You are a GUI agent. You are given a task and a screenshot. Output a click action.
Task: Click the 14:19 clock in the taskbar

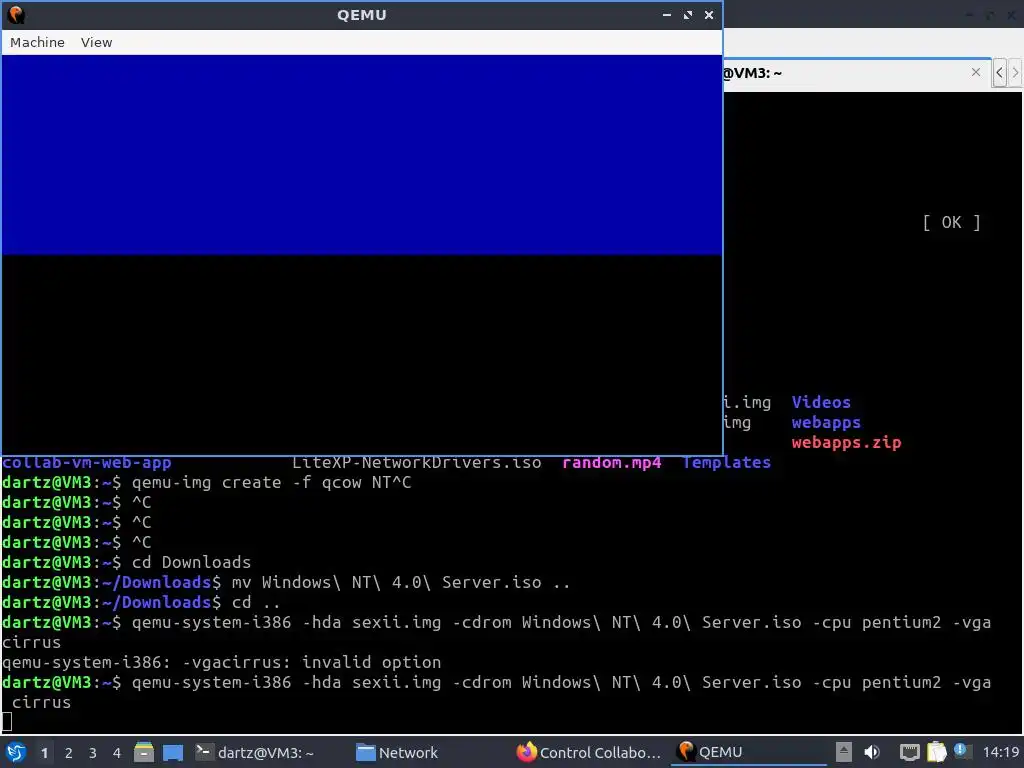[x=1000, y=752]
